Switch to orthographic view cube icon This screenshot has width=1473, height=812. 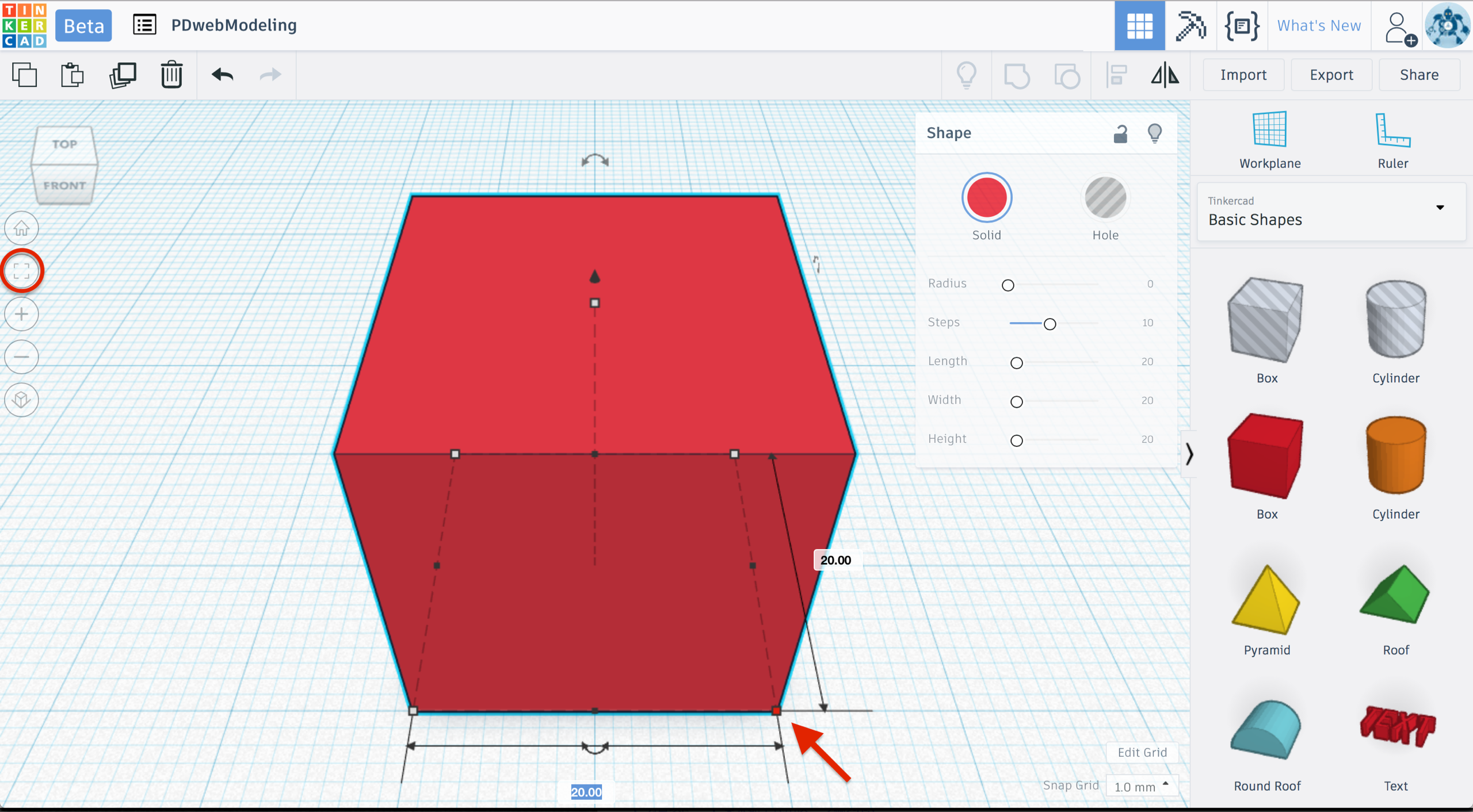[x=21, y=399]
